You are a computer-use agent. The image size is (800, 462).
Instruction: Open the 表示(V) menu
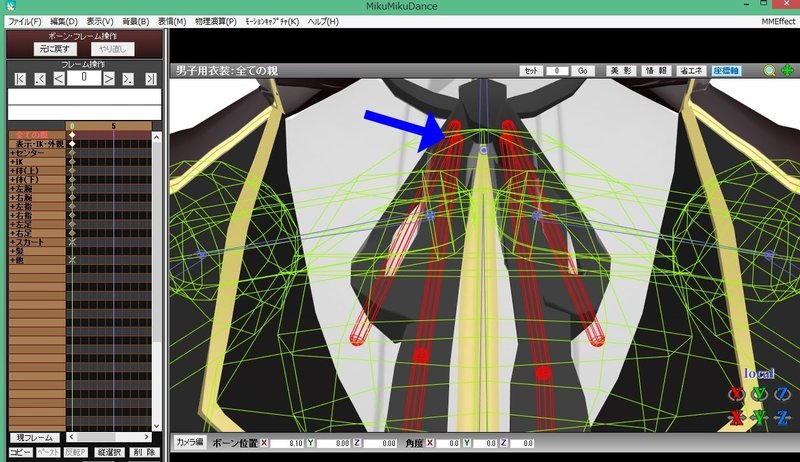click(x=99, y=21)
